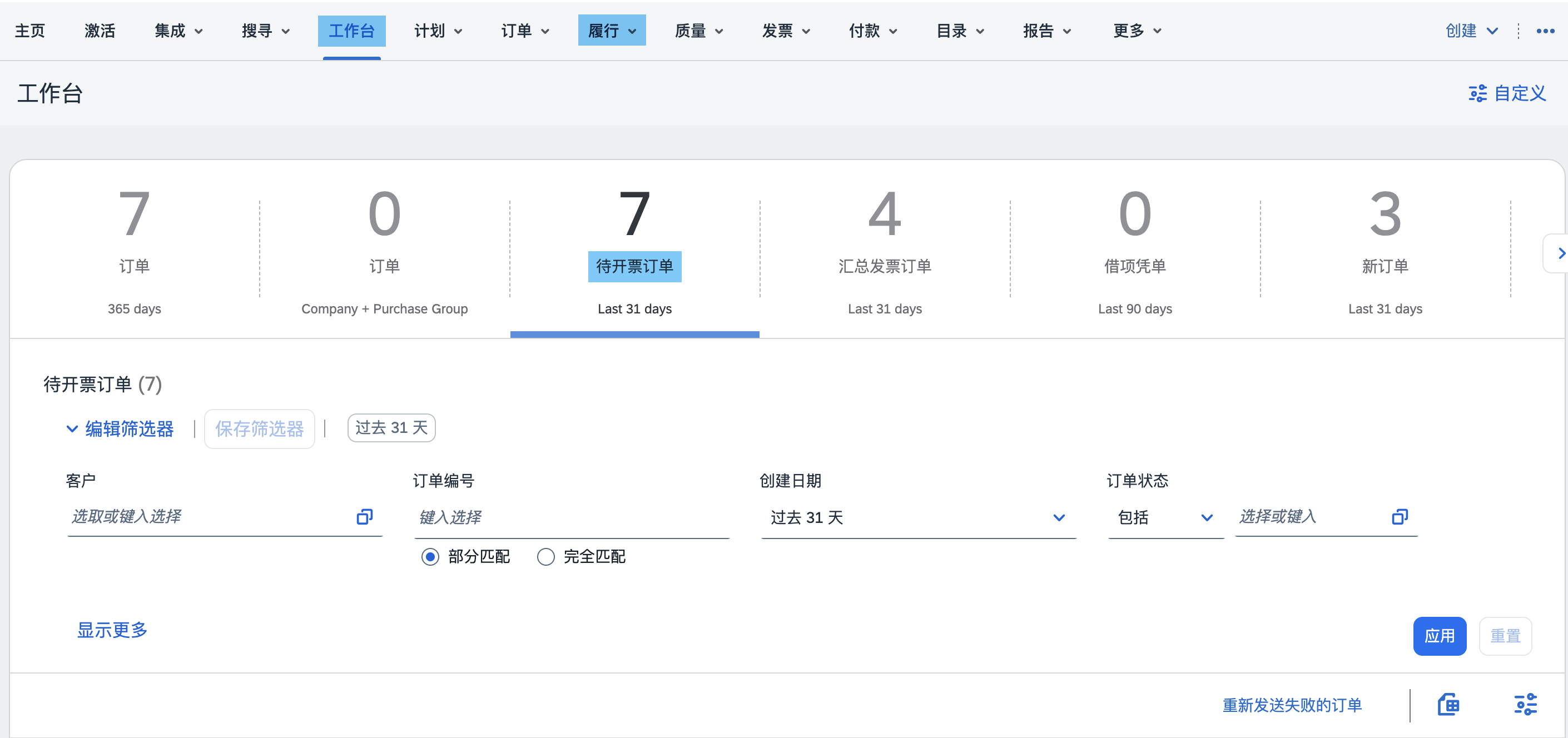Viewport: 1568px width, 738px height.
Task: Select the 工作台 tab
Action: tap(352, 31)
